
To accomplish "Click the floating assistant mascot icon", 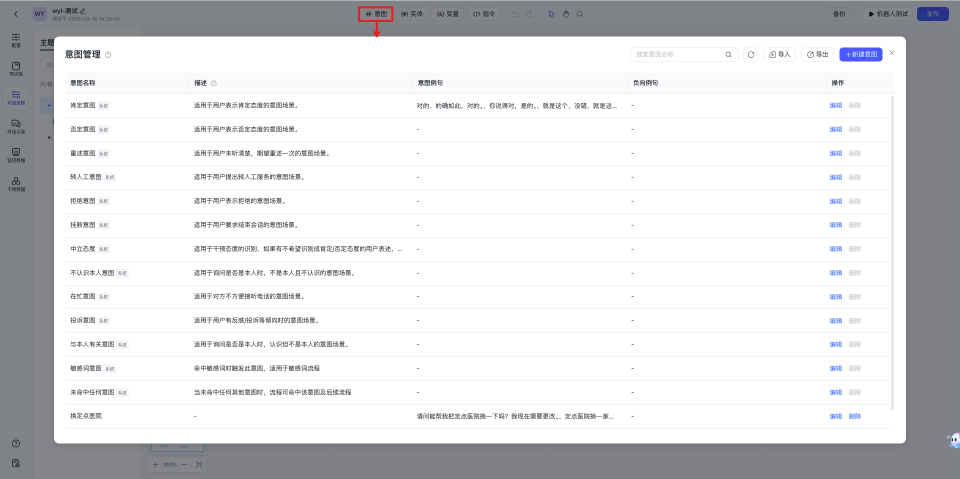I will (951, 441).
